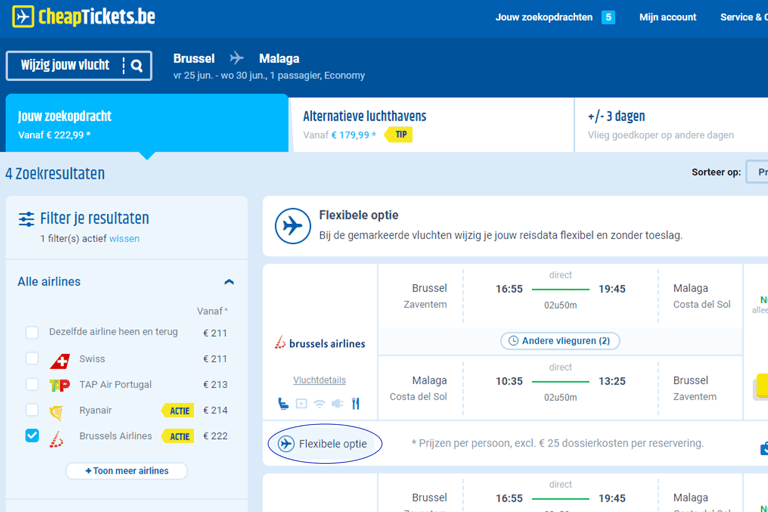Click the outbound arrival time 19:45 on first flight
The width and height of the screenshot is (768, 512).
pyautogui.click(x=612, y=289)
